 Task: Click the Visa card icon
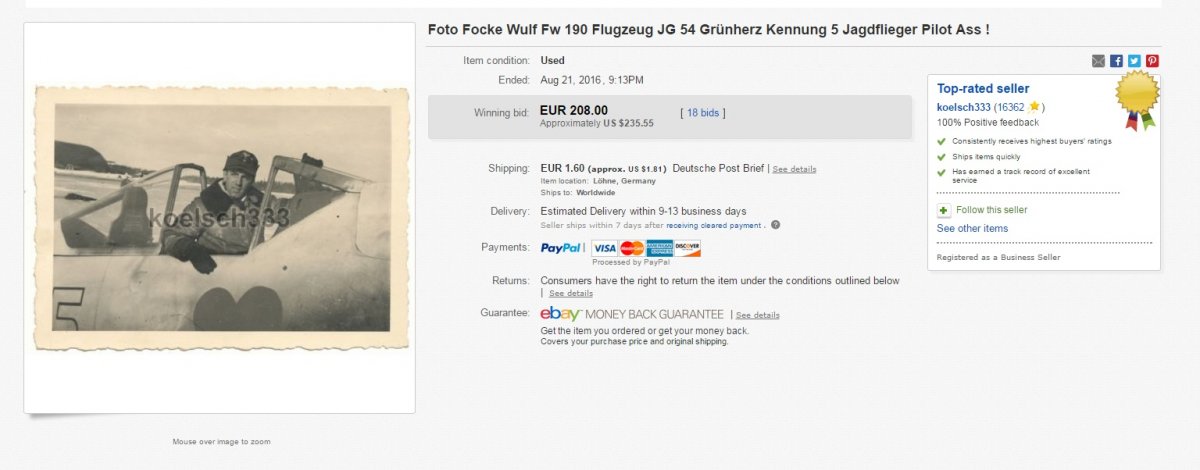tap(604, 248)
